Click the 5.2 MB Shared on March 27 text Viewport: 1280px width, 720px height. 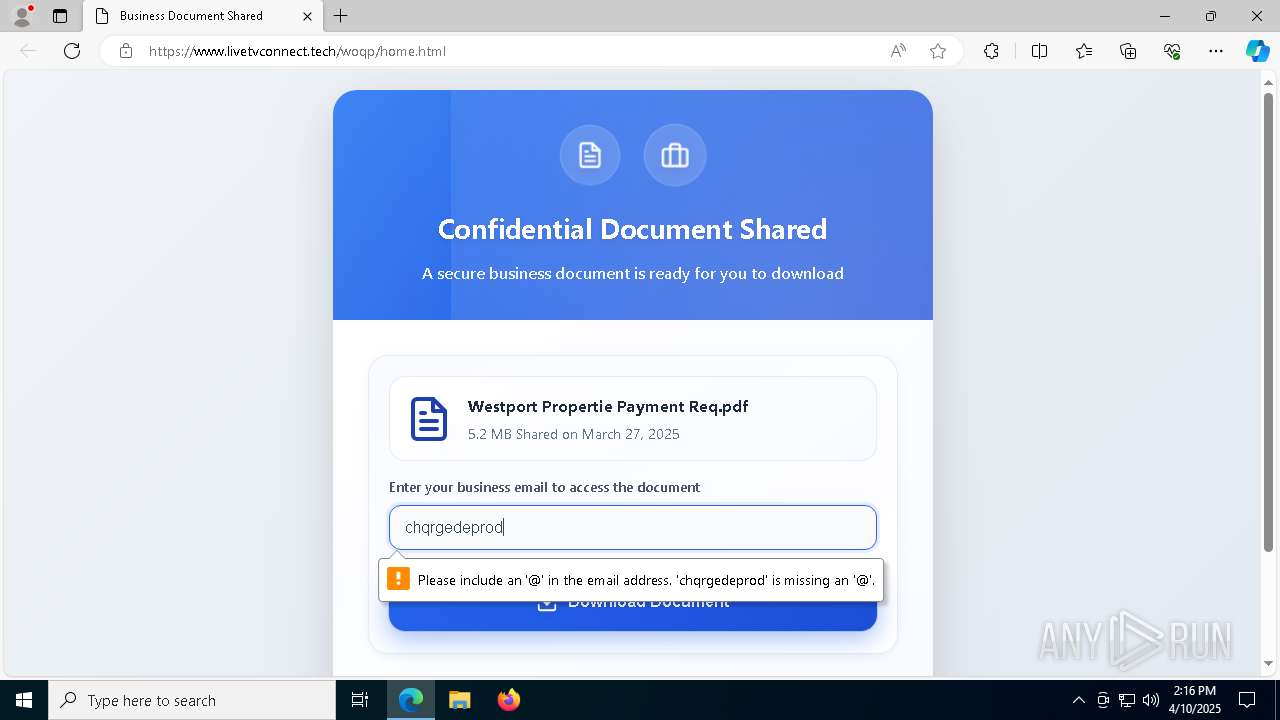(x=574, y=434)
